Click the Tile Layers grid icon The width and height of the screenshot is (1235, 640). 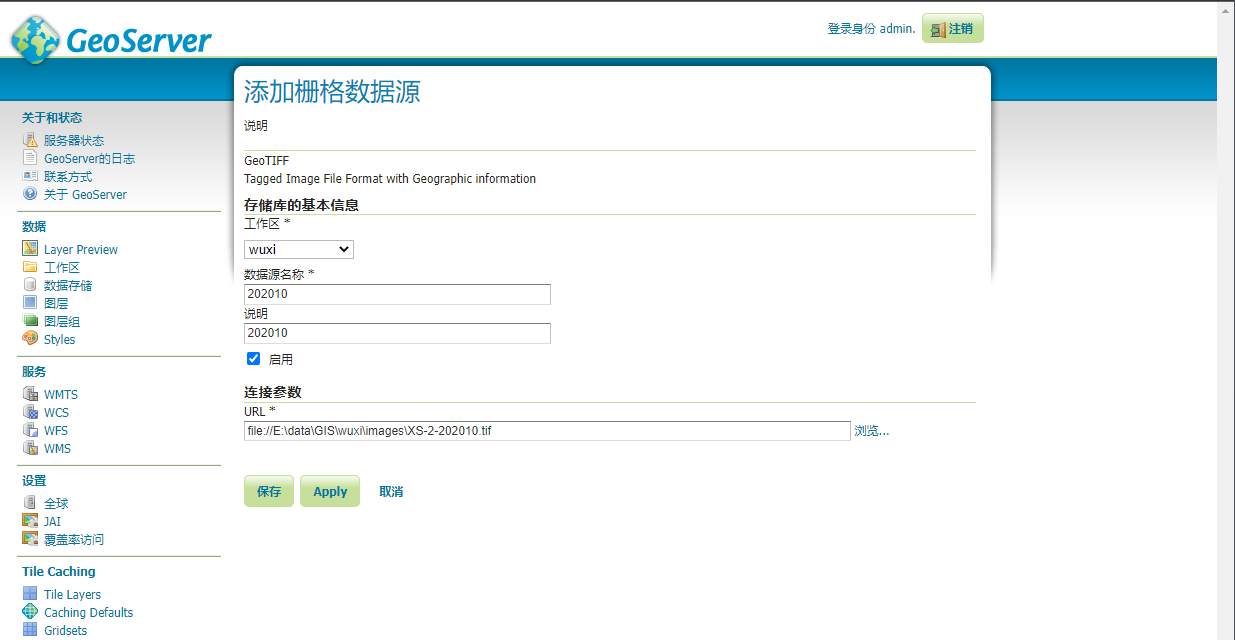(30, 594)
